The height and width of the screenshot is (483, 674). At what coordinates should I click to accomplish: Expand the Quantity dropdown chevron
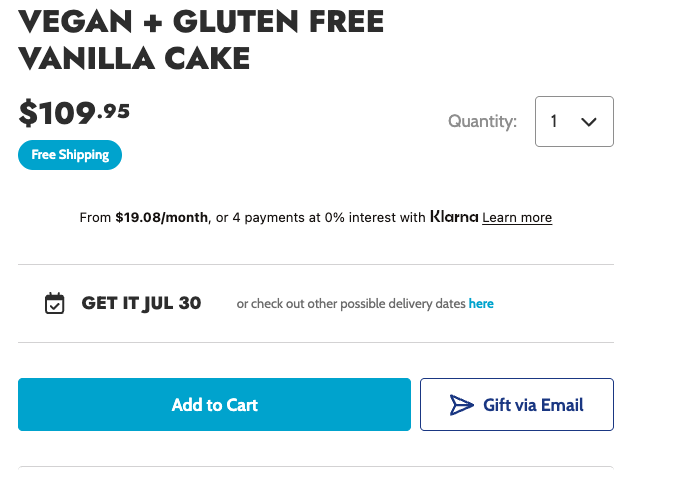pyautogui.click(x=589, y=122)
